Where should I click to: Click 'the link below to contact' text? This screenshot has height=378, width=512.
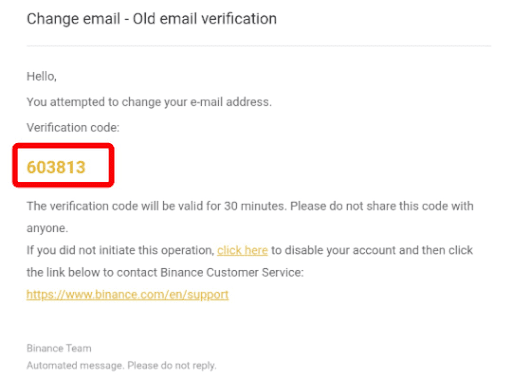coord(92,273)
